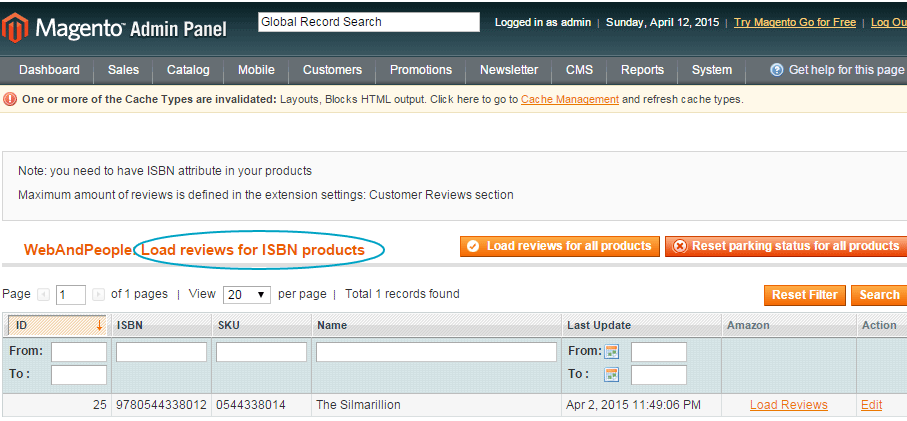Open the Promotions menu
This screenshot has width=907, height=421.
[421, 70]
